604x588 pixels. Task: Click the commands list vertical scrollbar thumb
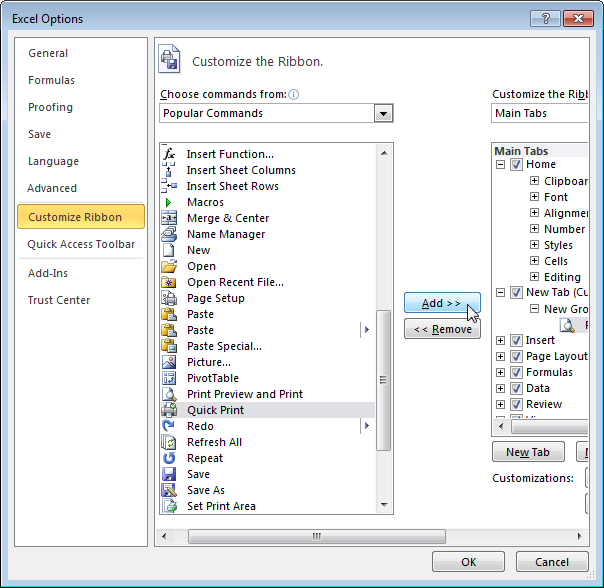[x=383, y=380]
